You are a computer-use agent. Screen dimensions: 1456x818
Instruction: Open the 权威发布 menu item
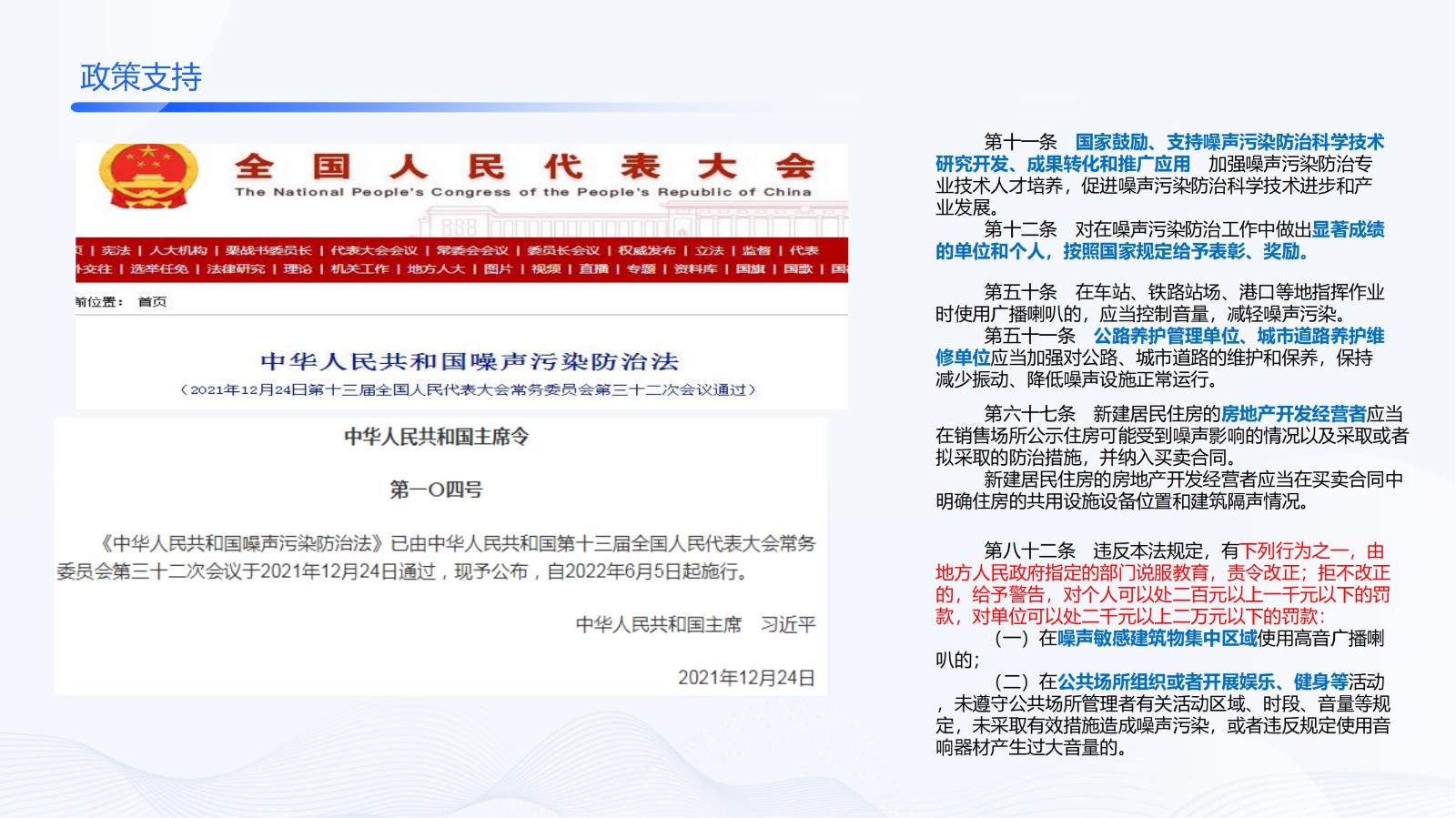[x=647, y=250]
